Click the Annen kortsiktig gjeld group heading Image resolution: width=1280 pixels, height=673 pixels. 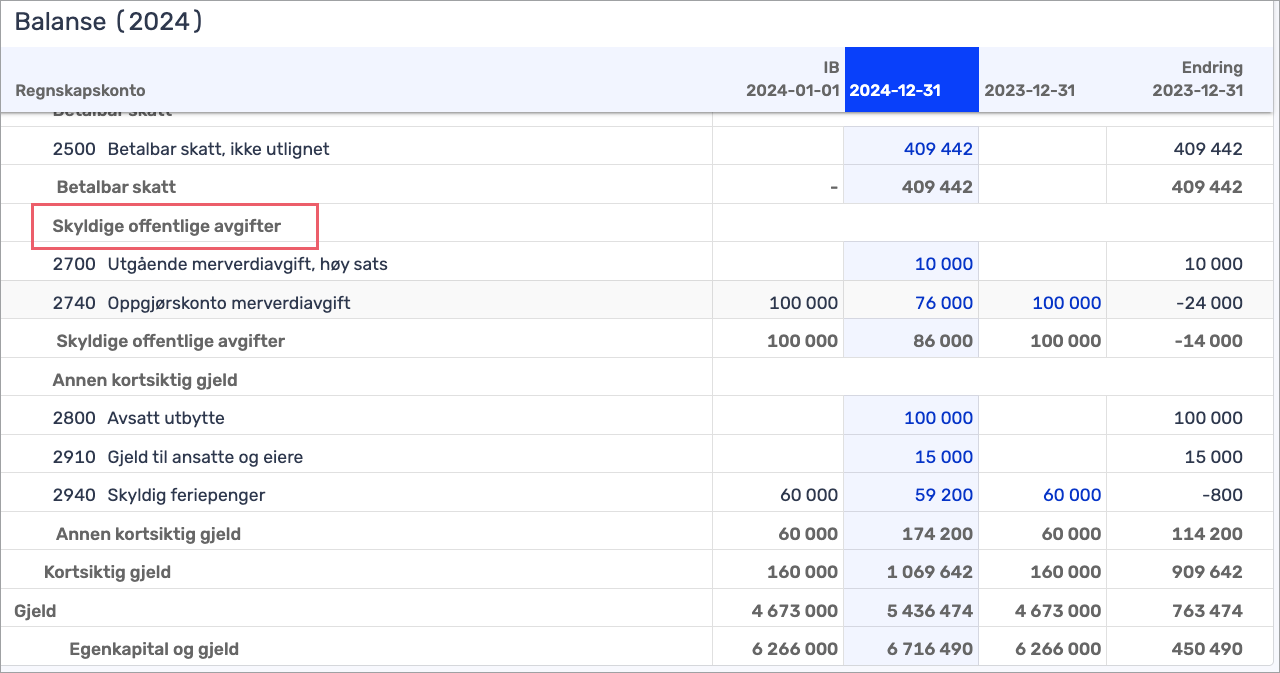[145, 380]
